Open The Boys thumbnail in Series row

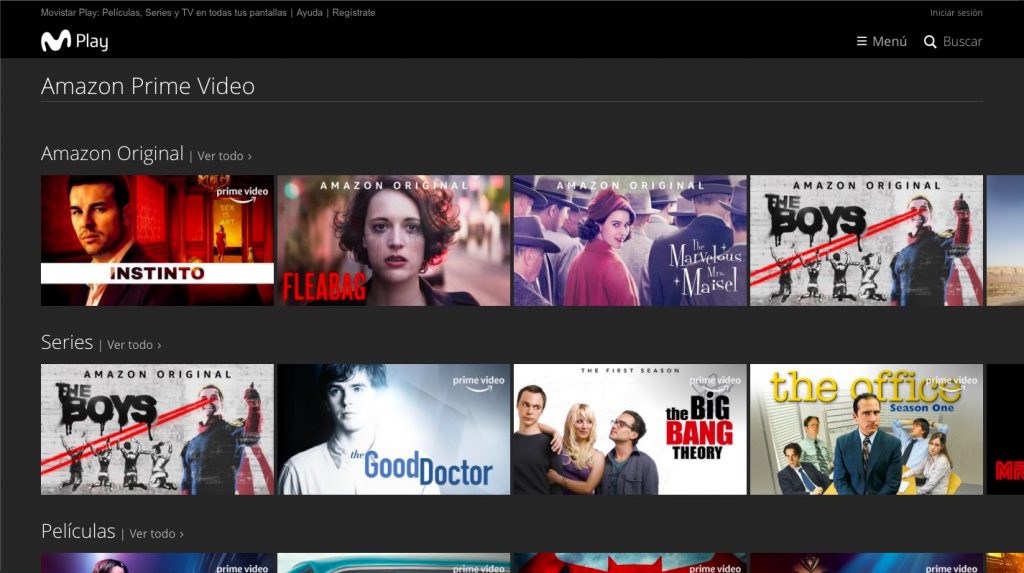pos(157,429)
